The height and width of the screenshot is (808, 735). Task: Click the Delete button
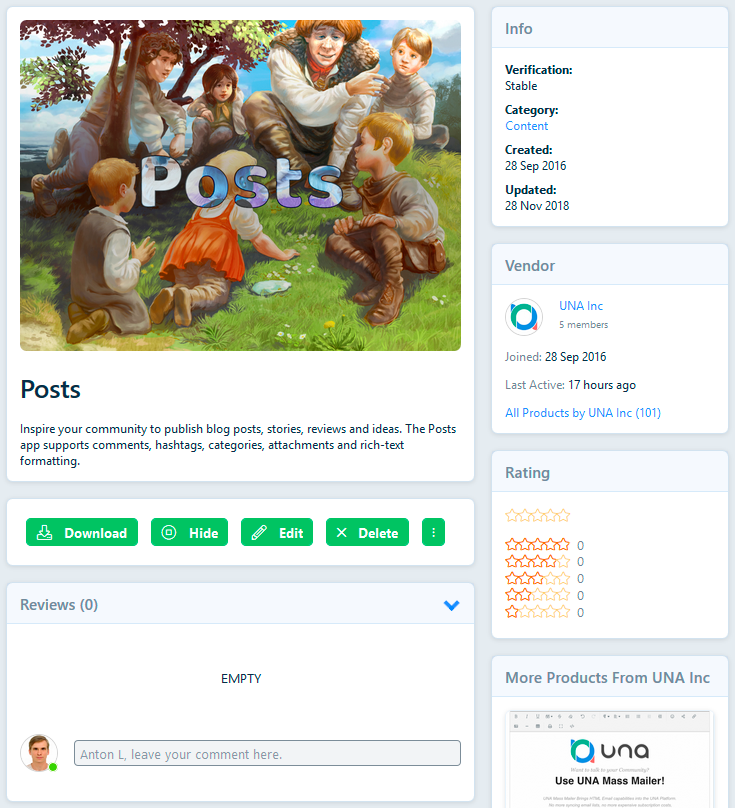click(367, 532)
